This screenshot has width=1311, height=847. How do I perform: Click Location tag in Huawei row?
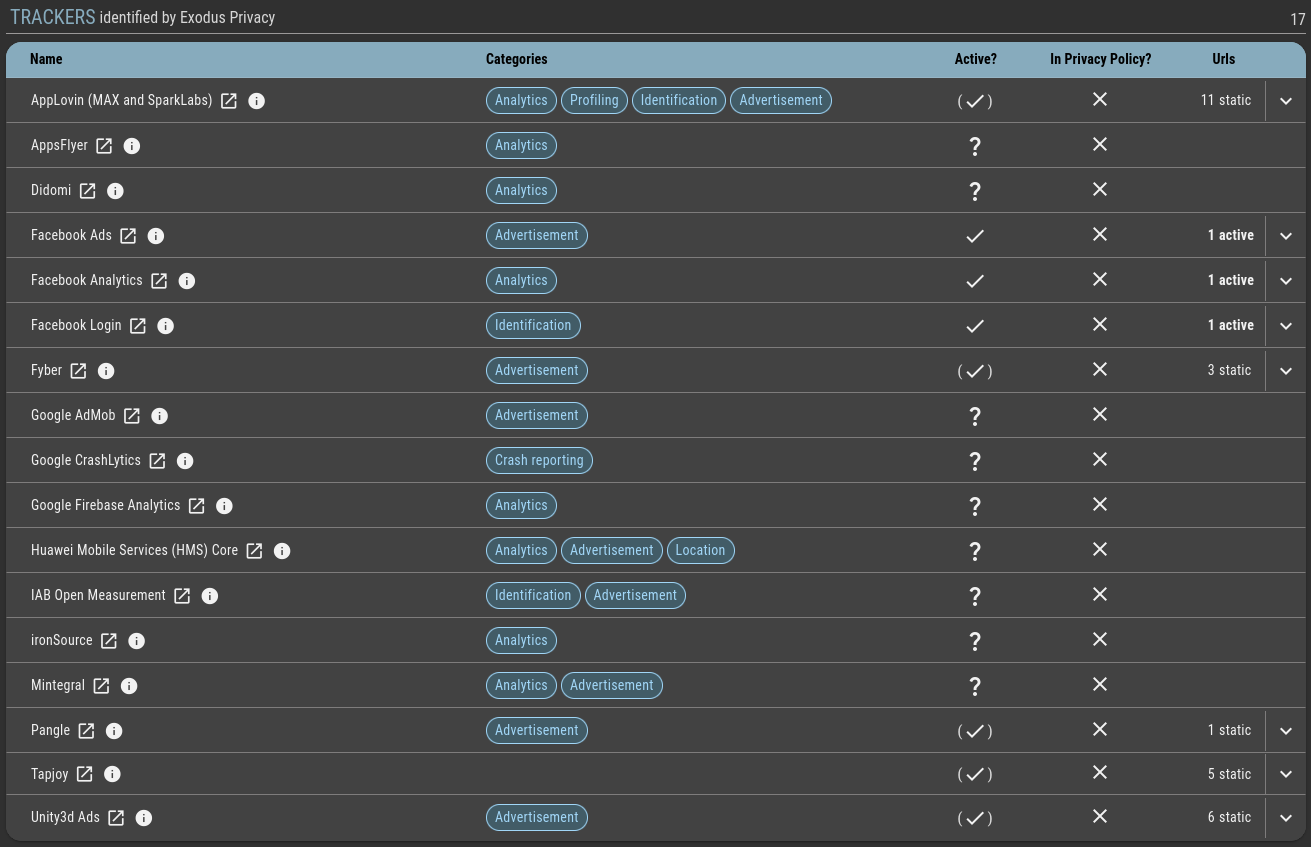coord(700,550)
